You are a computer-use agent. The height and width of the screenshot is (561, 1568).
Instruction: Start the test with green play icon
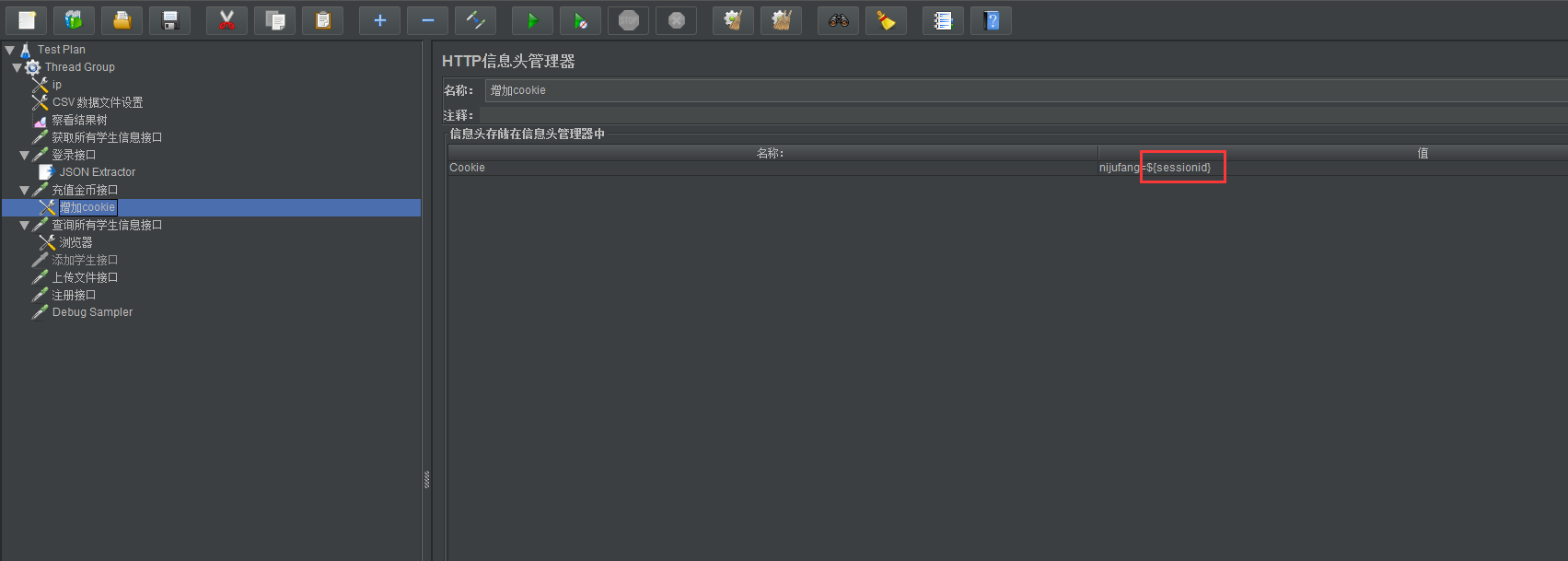pos(532,20)
